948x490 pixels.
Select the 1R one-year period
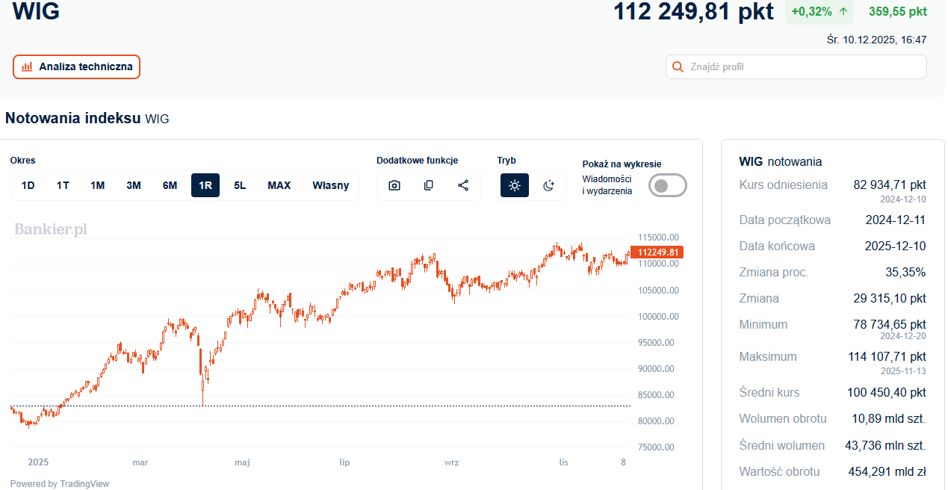(205, 185)
